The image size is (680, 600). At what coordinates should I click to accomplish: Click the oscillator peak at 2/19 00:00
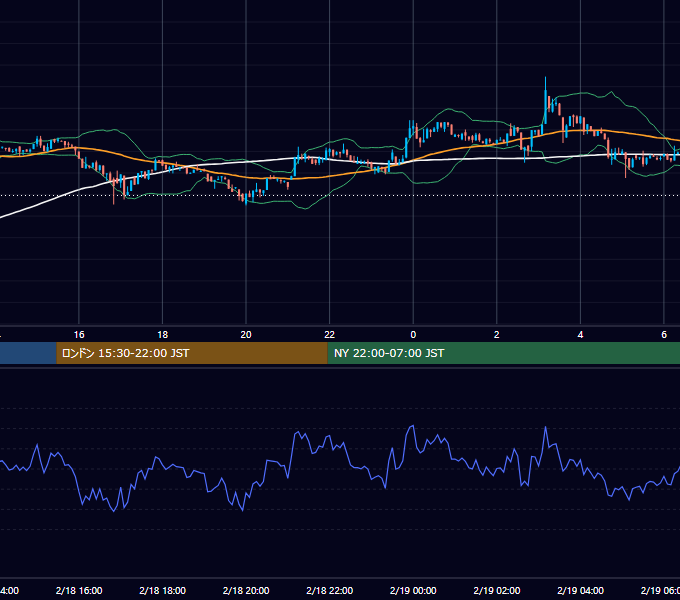tap(412, 427)
